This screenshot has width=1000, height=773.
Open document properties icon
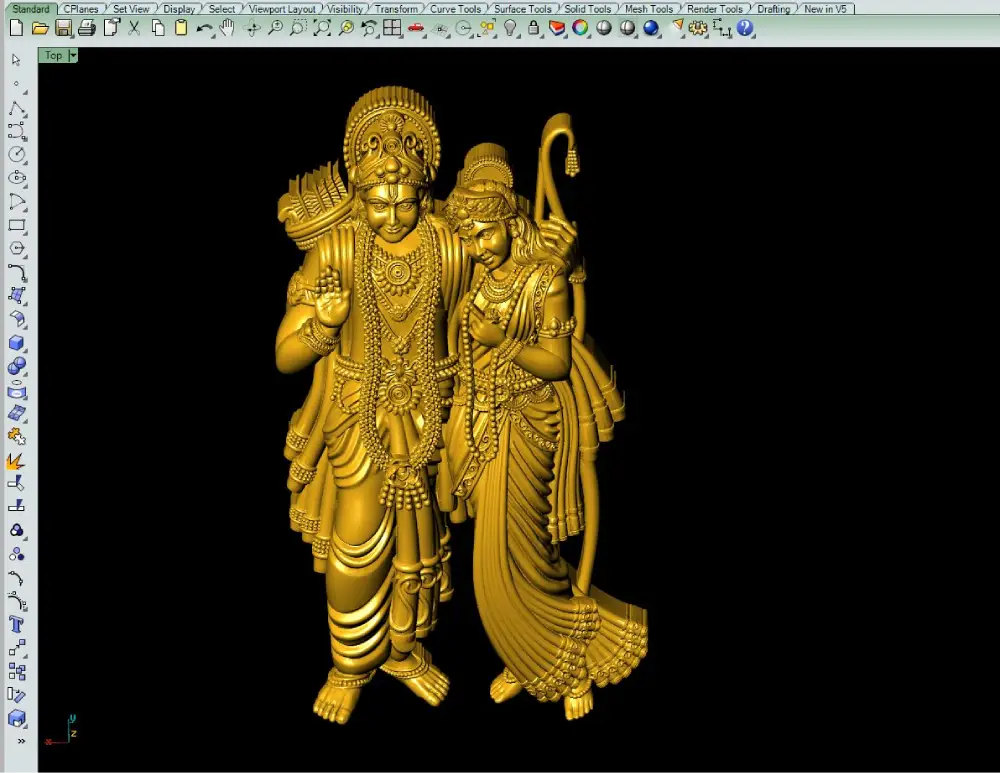(112, 28)
